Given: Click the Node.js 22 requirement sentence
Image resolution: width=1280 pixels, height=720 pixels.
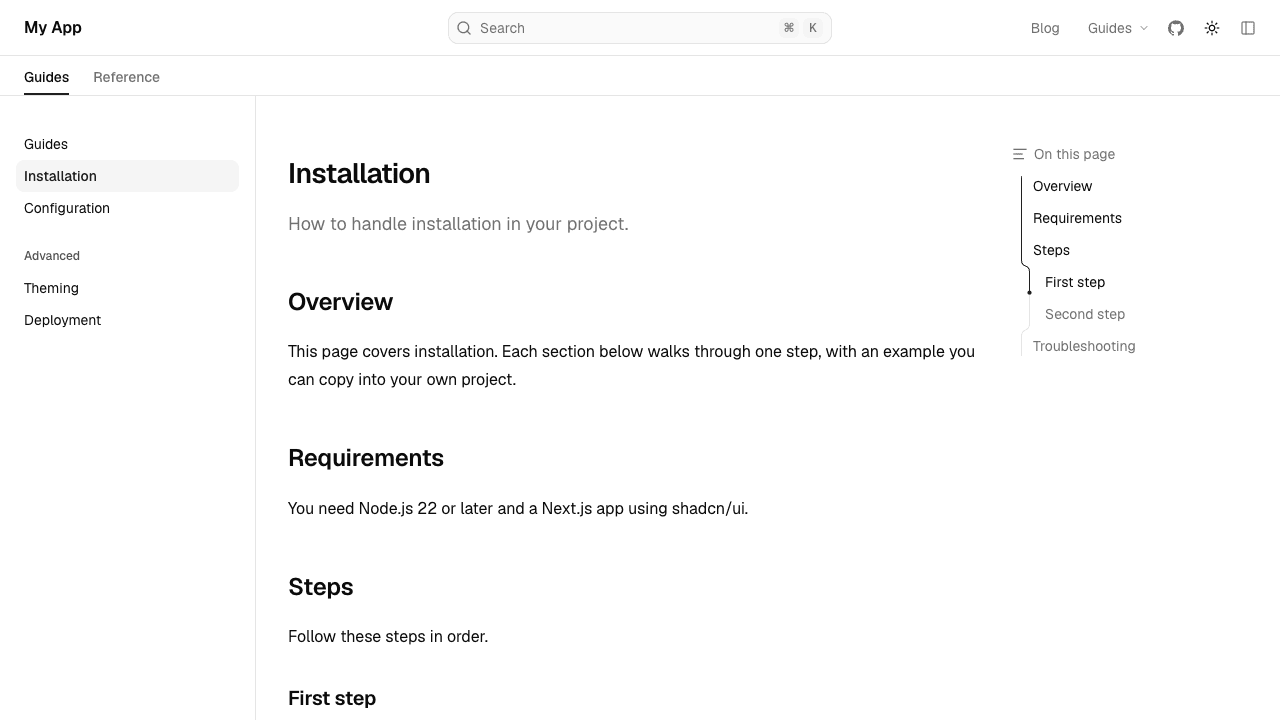Looking at the screenshot, I should click(x=518, y=509).
